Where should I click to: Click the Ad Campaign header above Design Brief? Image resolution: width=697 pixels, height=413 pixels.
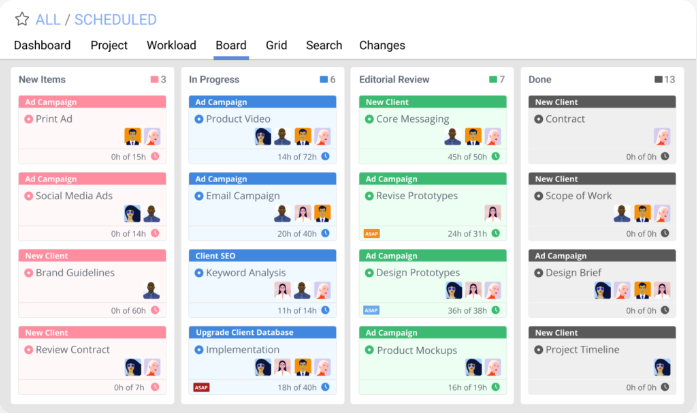602,256
